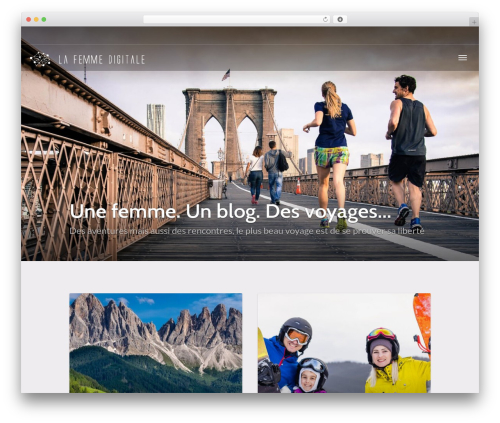Click the La Femme Digitale logo emblem
The height and width of the screenshot is (423, 500).
click(40, 59)
